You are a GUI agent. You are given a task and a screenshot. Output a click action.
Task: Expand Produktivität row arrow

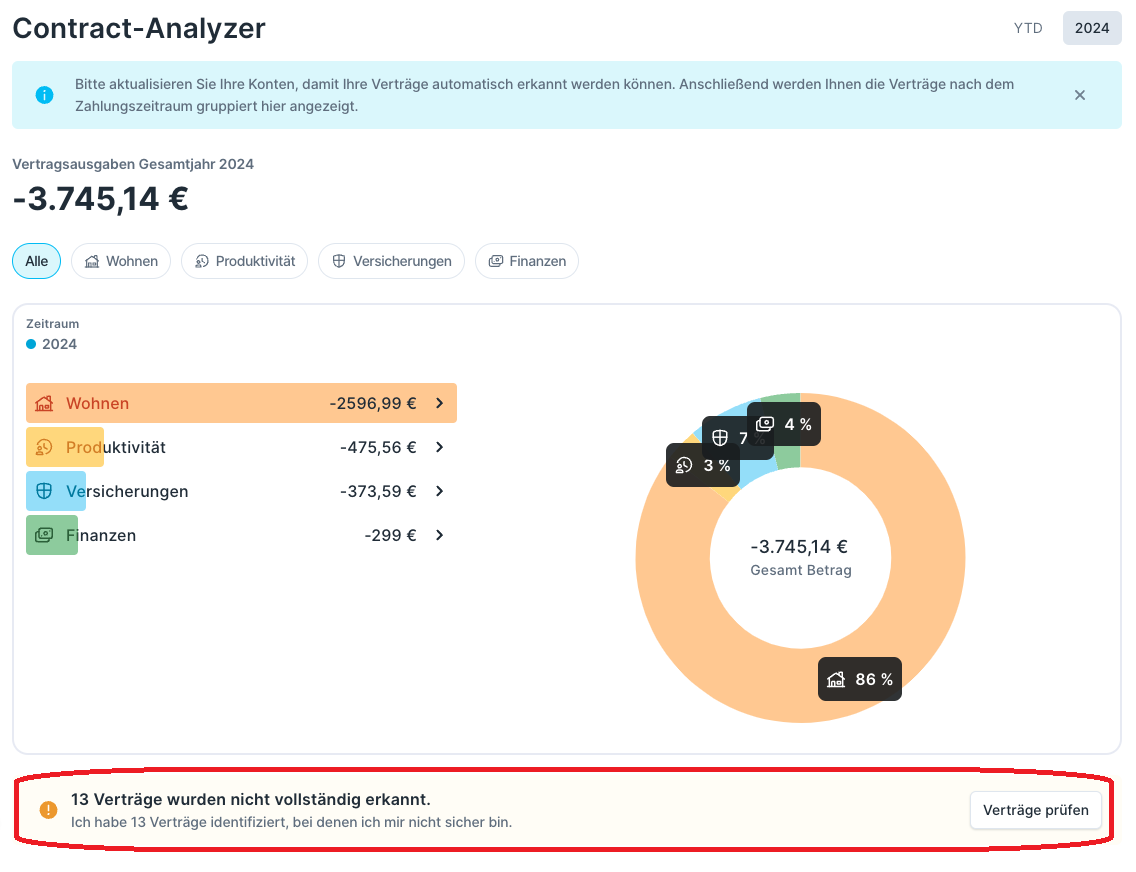439,448
